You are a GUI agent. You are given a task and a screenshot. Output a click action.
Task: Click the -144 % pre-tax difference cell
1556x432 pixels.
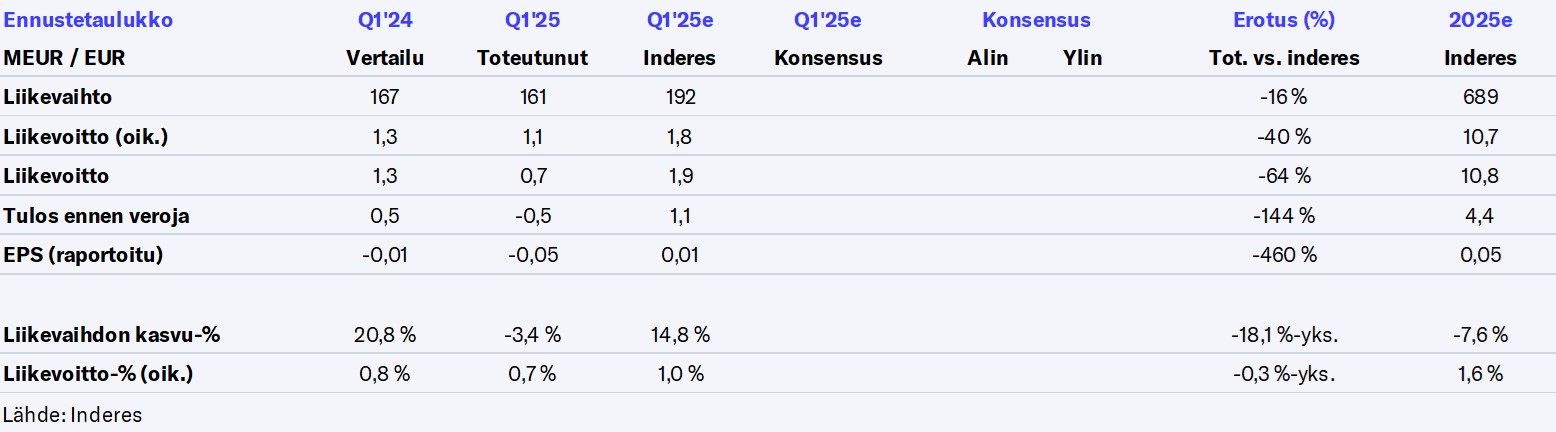pos(1284,216)
